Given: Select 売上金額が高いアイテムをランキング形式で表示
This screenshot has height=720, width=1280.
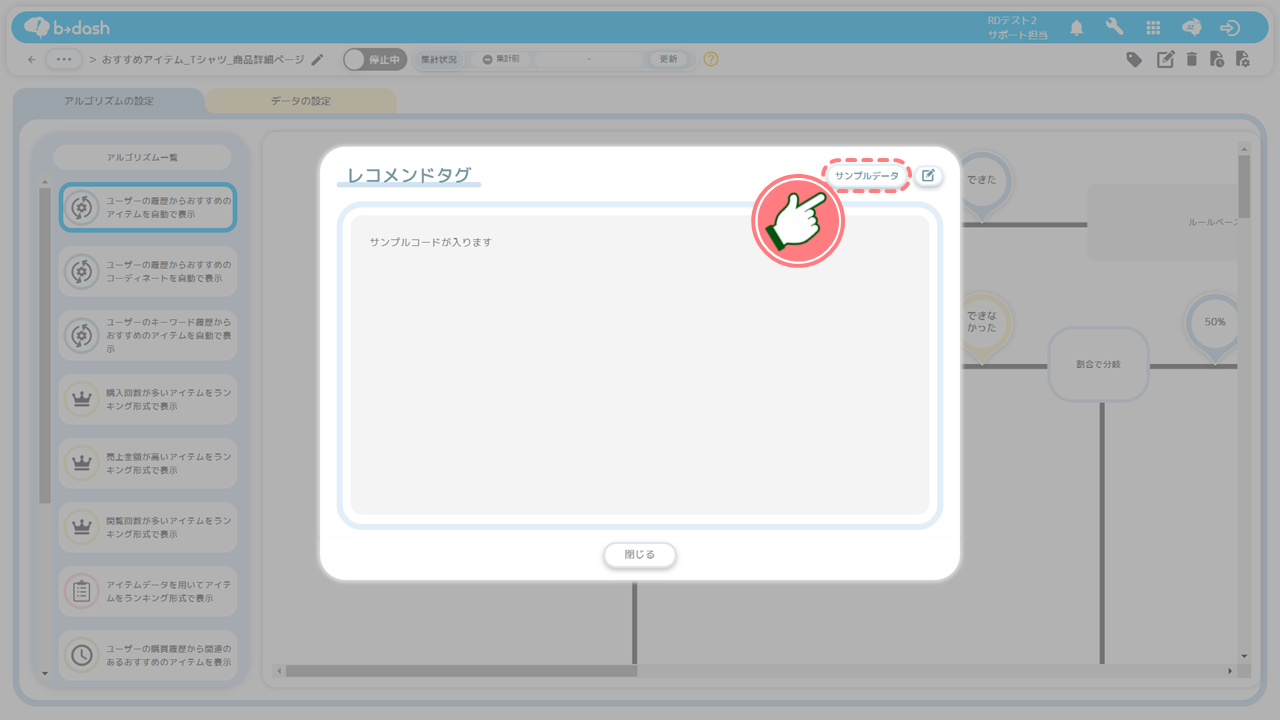Looking at the screenshot, I should (x=148, y=463).
